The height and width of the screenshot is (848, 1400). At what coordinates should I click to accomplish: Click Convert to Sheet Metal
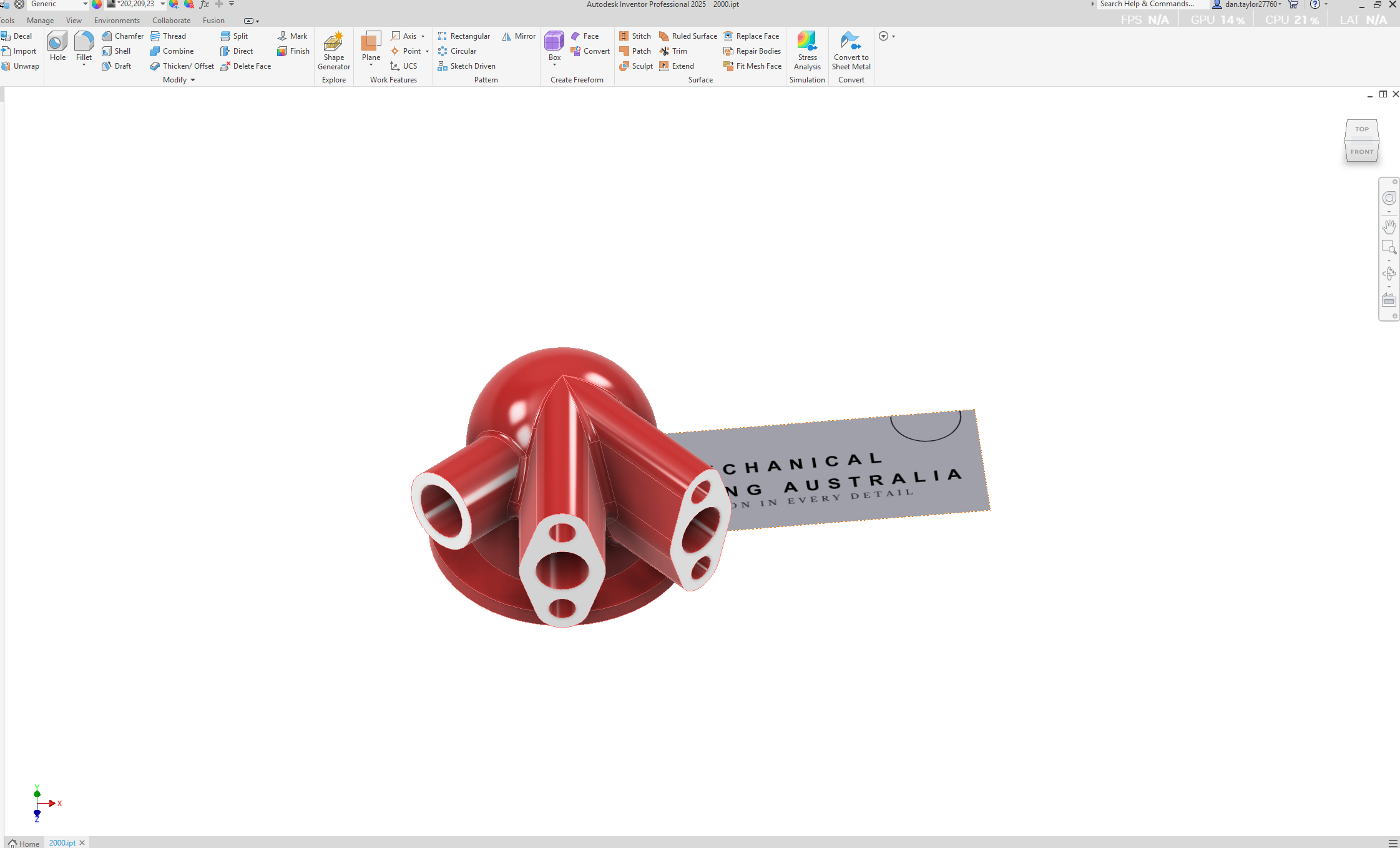pyautogui.click(x=851, y=51)
